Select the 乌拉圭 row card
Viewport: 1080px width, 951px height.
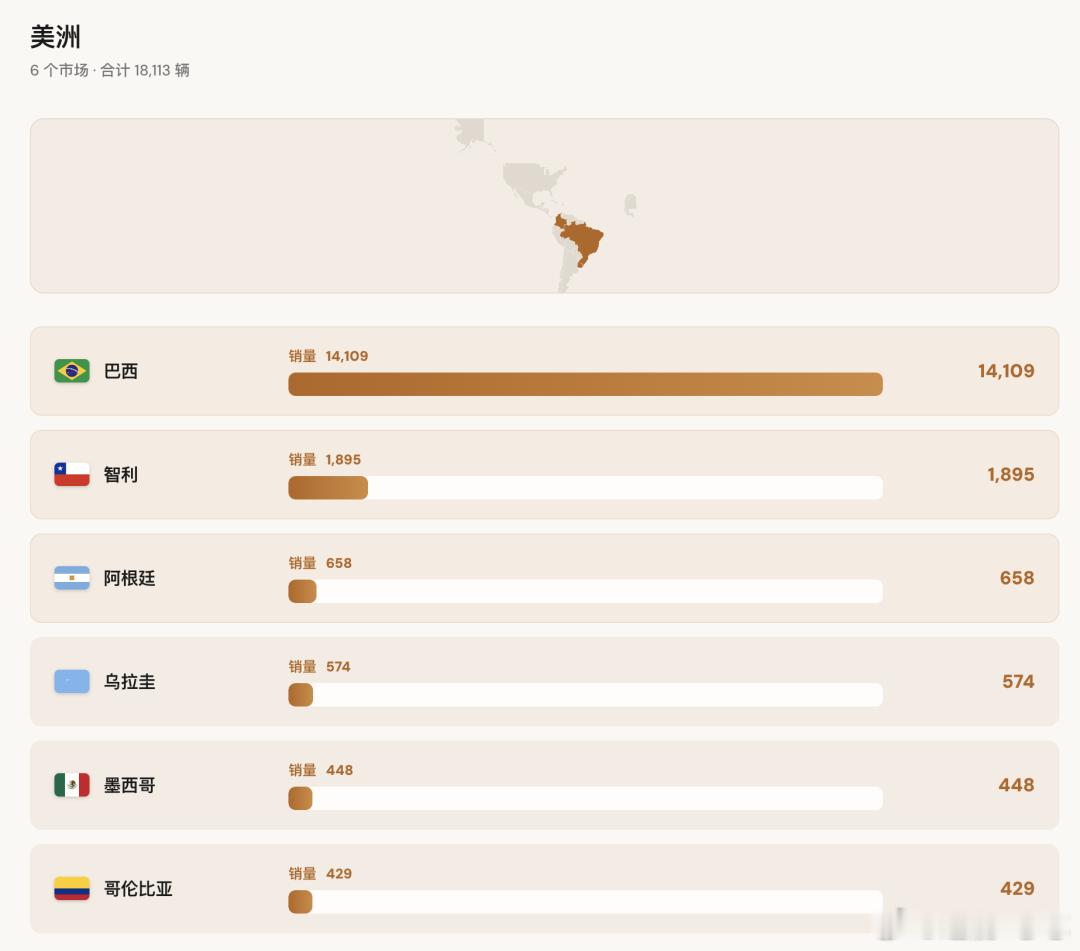tap(544, 681)
